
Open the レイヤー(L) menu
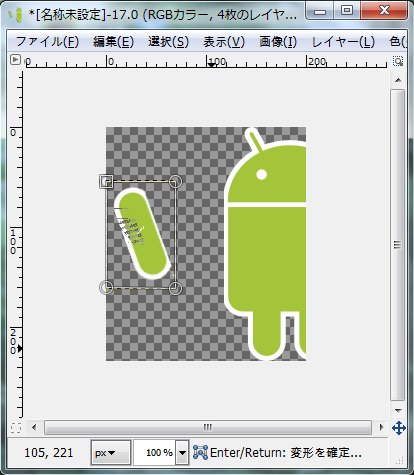coord(343,42)
